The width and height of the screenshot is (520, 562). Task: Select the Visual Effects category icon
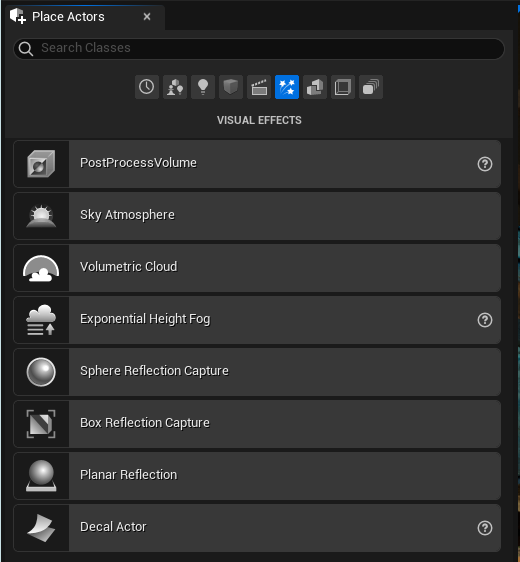[x=287, y=87]
